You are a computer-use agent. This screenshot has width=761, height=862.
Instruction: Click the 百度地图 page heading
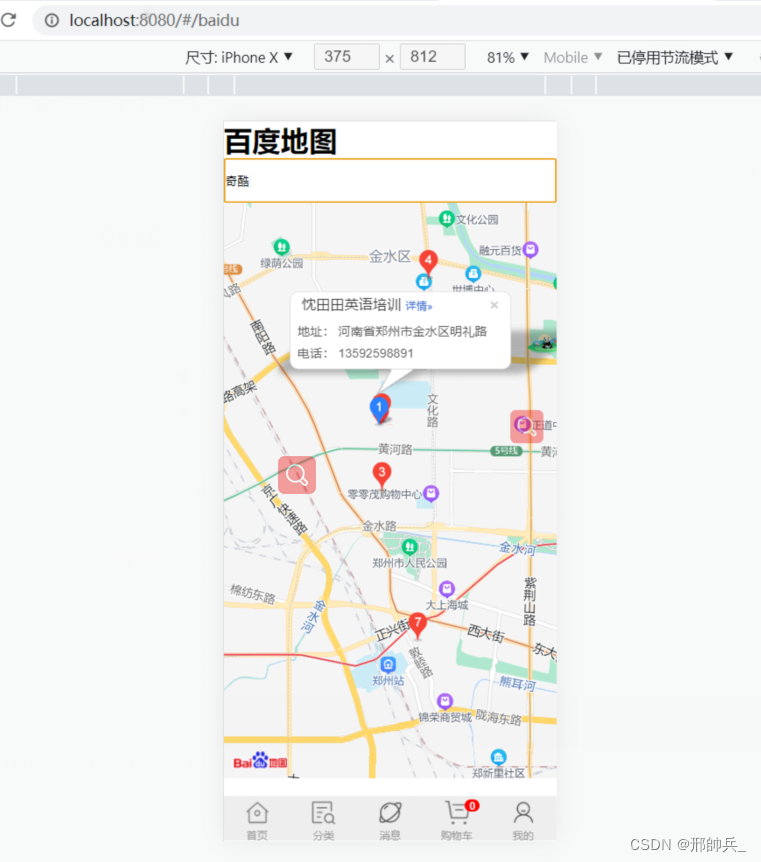[x=280, y=142]
